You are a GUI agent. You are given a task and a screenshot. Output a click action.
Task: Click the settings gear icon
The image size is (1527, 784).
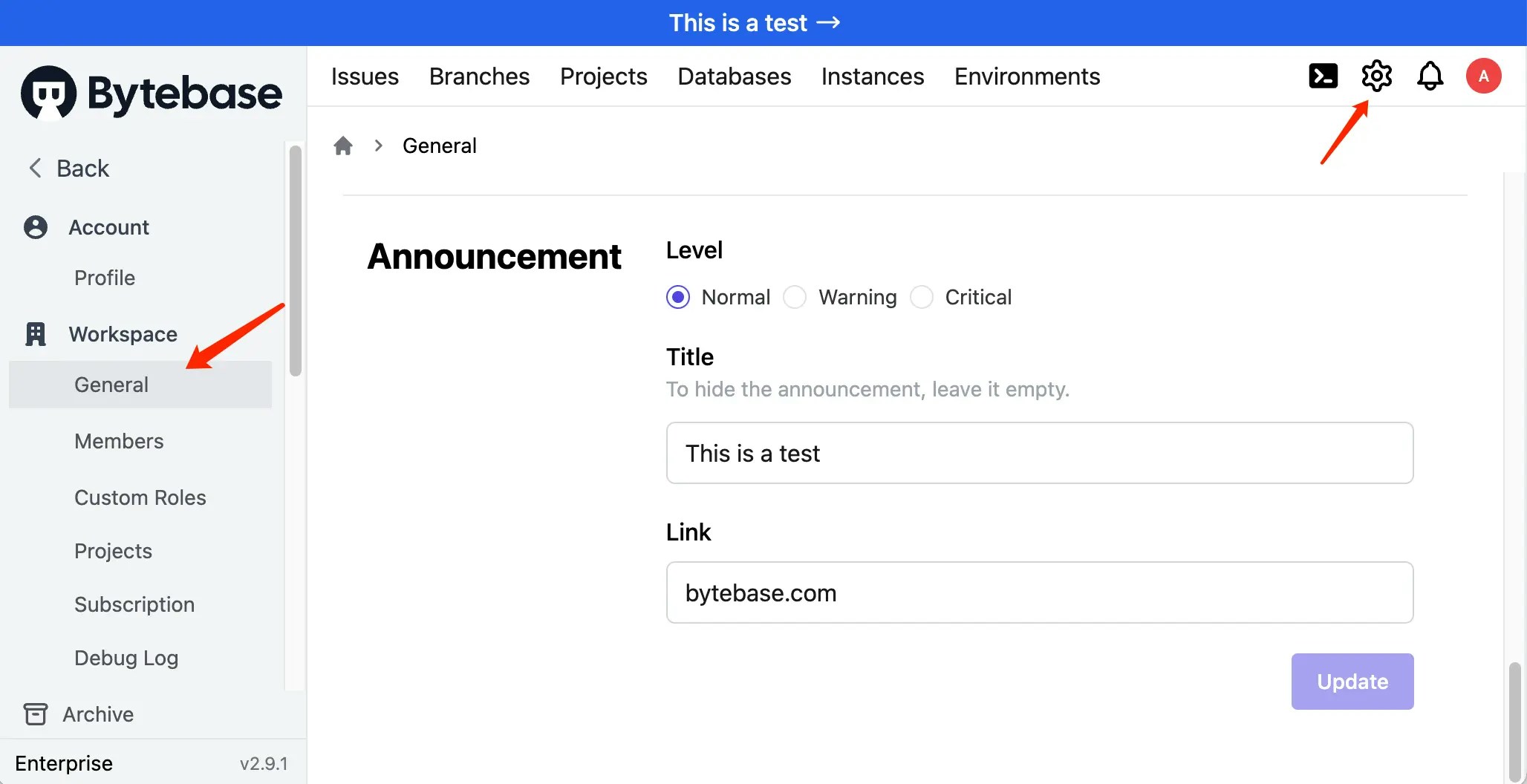tap(1377, 76)
